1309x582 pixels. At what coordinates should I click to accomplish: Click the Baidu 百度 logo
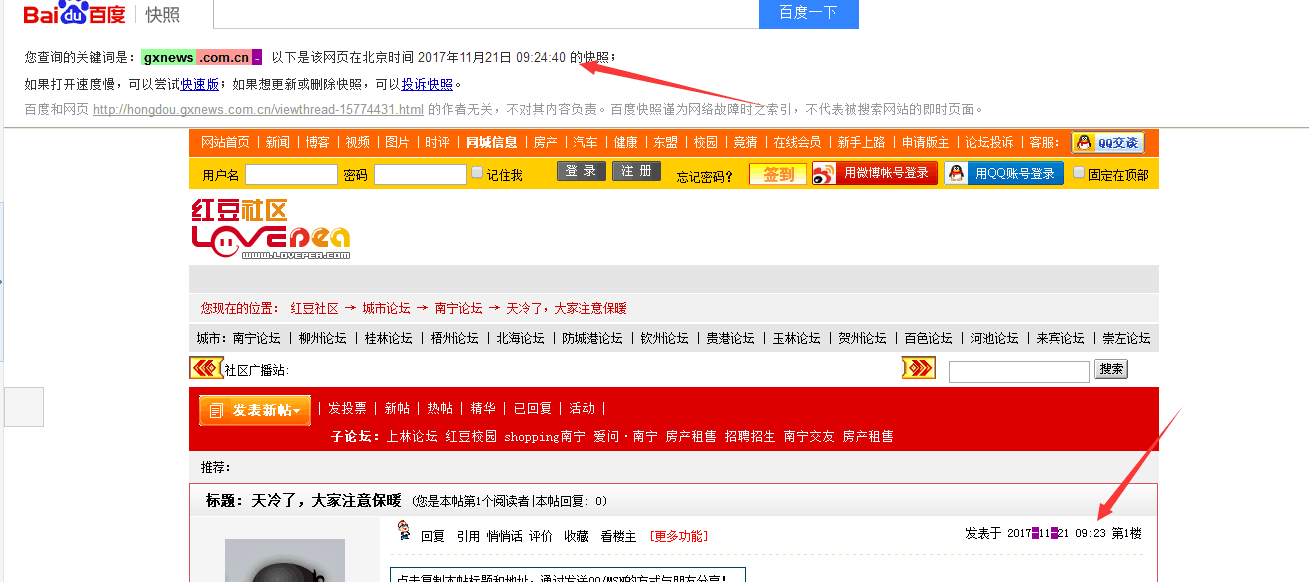tap(60, 14)
